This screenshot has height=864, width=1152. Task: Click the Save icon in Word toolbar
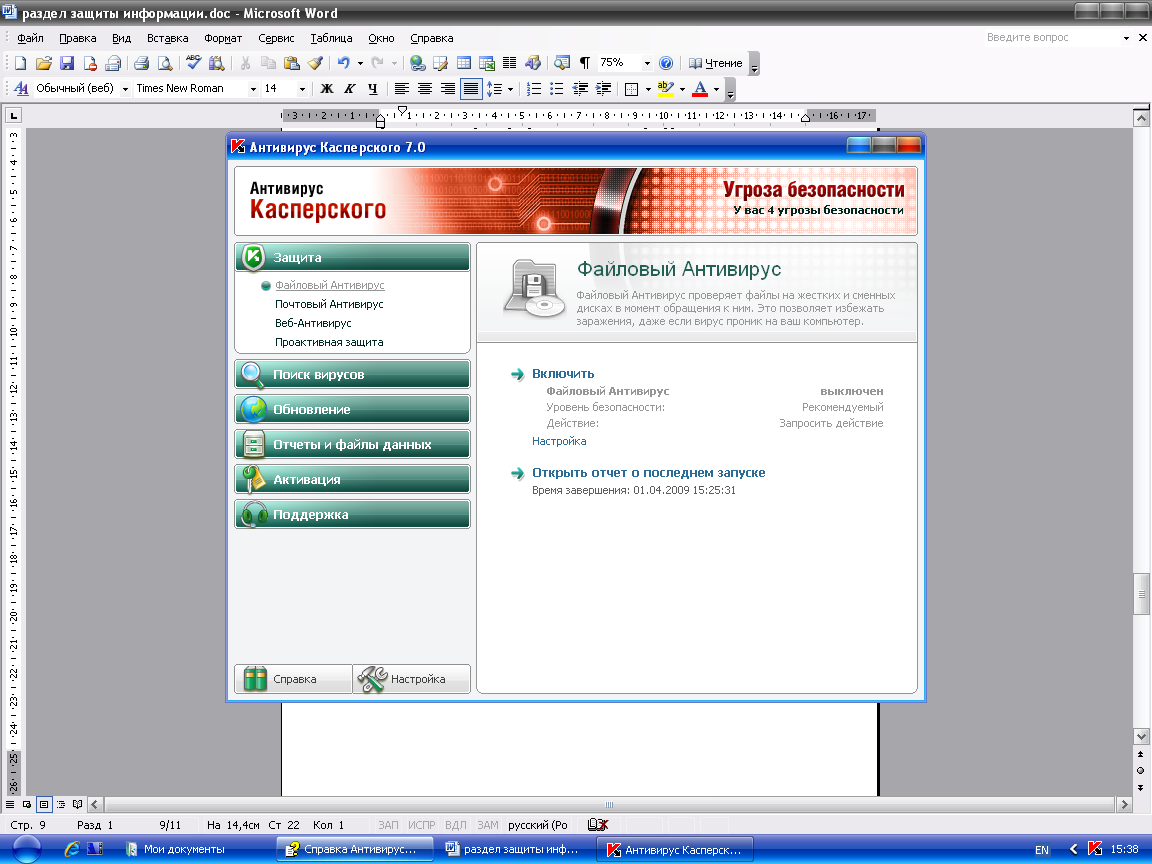click(x=67, y=63)
